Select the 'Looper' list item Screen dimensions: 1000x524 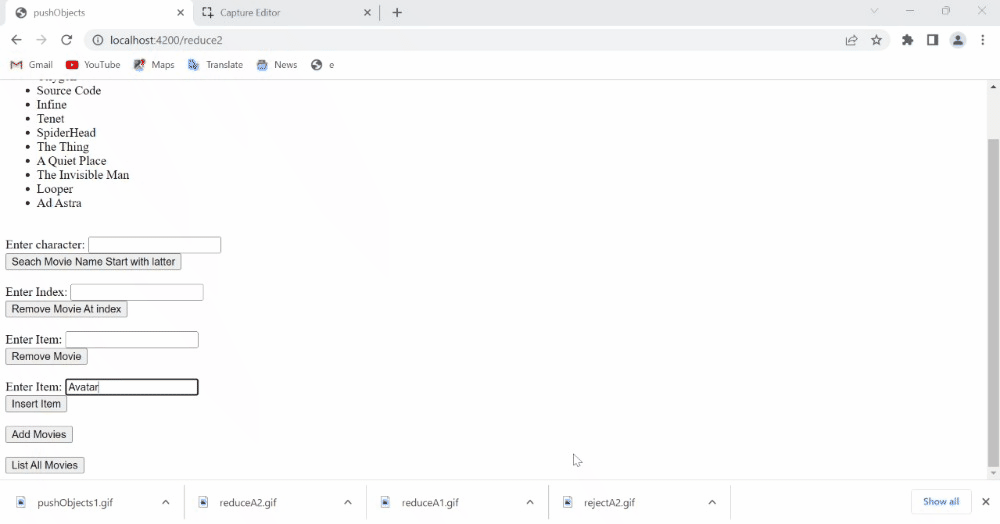click(55, 189)
